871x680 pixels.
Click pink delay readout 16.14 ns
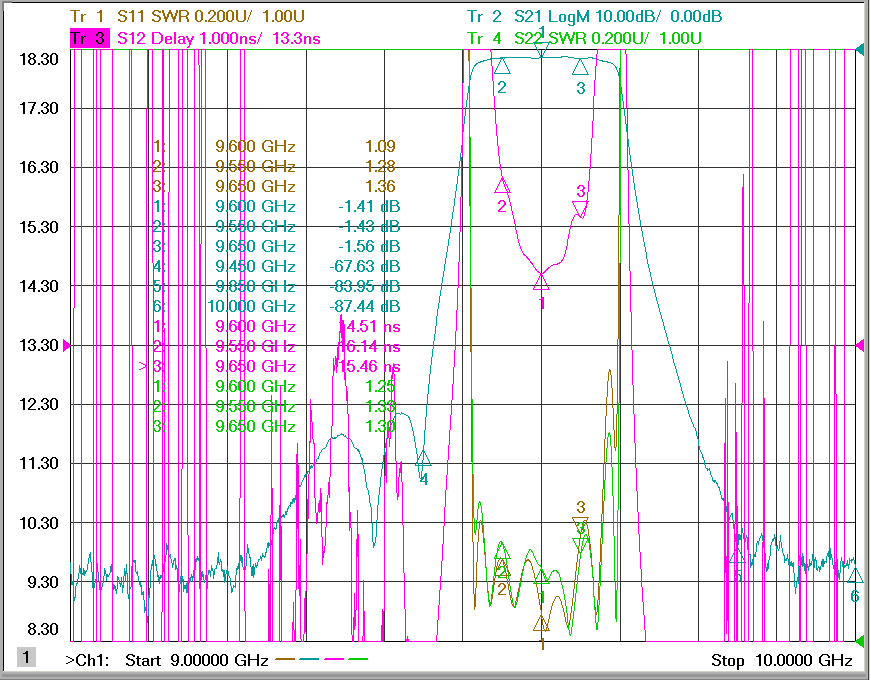pyautogui.click(x=369, y=346)
